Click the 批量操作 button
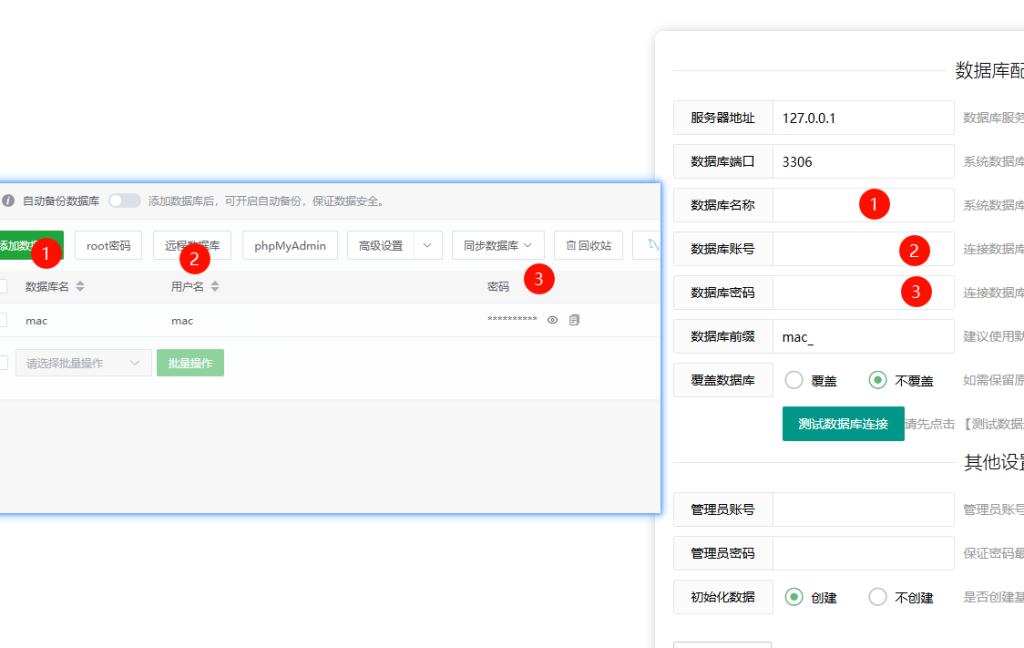The image size is (1024, 648). click(190, 363)
